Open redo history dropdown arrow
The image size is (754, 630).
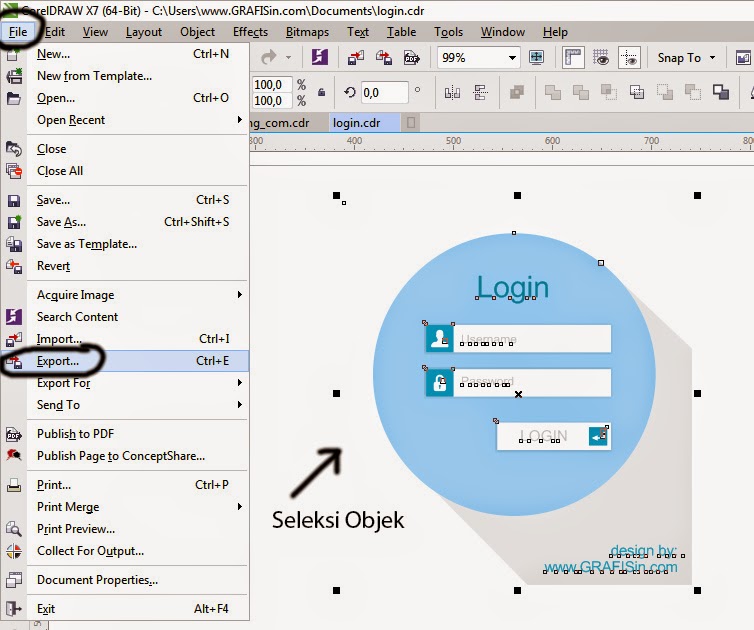pos(289,58)
